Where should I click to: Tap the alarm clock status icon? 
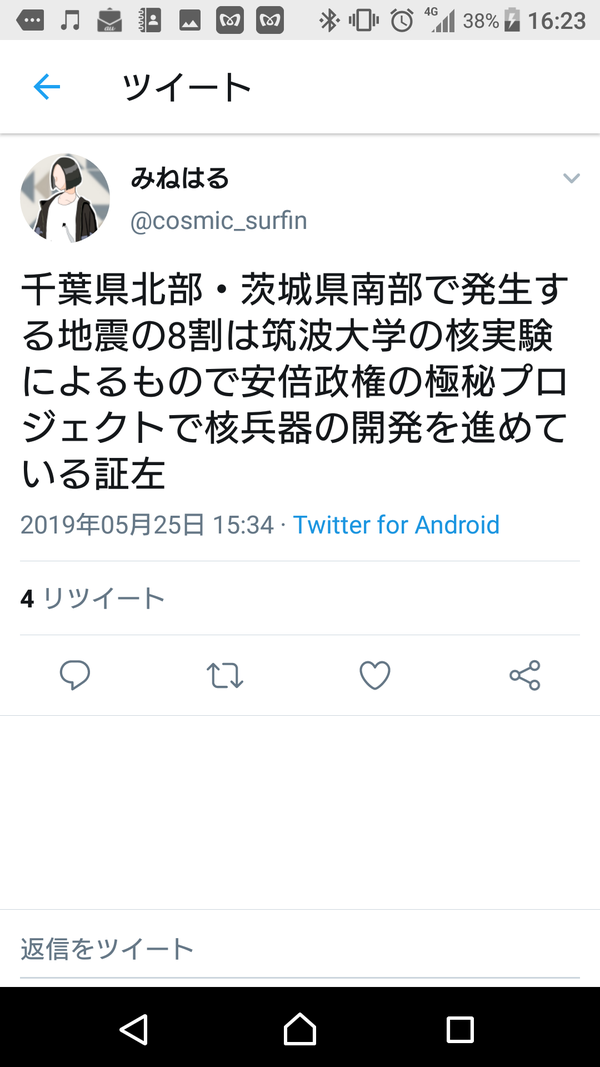(402, 20)
